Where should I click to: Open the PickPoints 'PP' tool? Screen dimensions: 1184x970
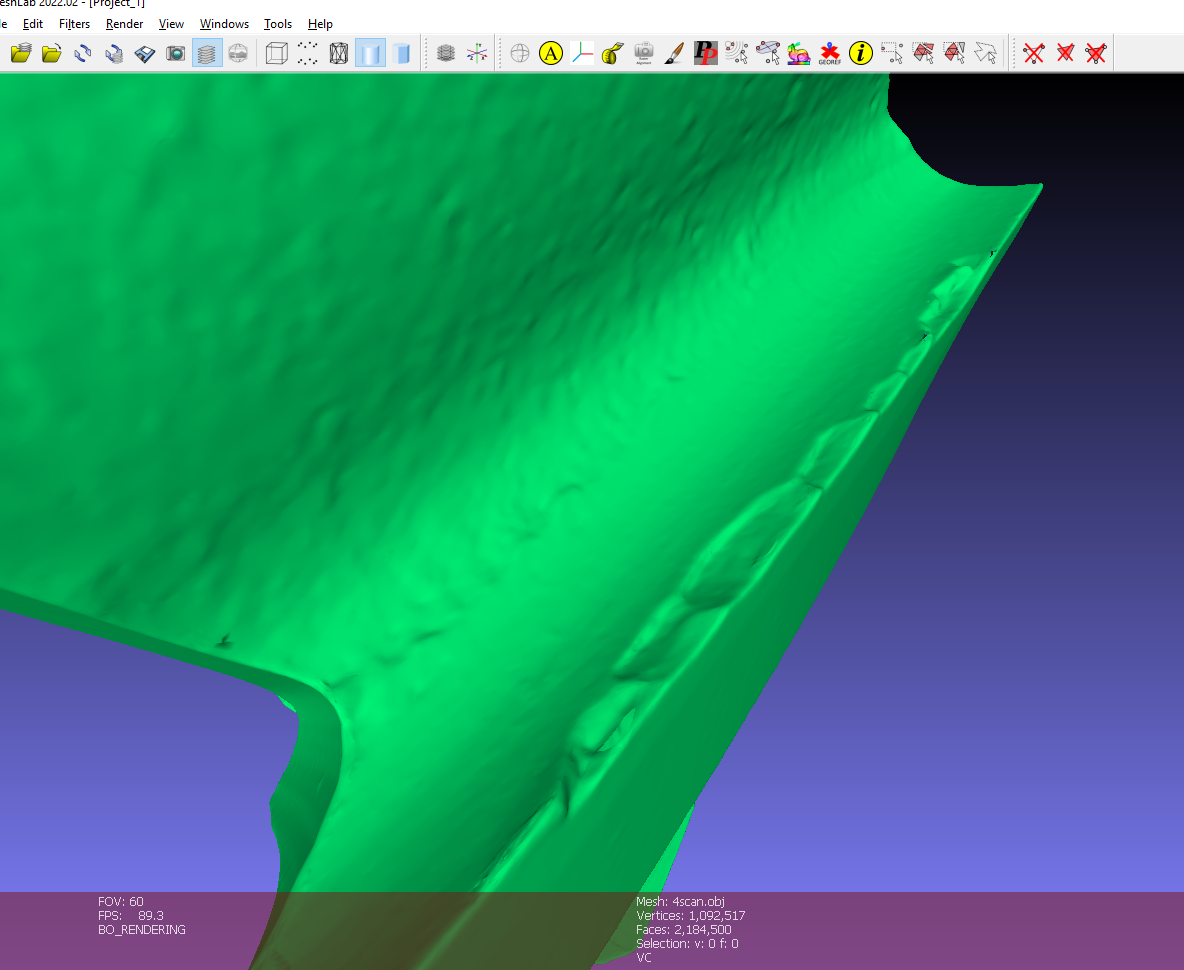coord(706,53)
